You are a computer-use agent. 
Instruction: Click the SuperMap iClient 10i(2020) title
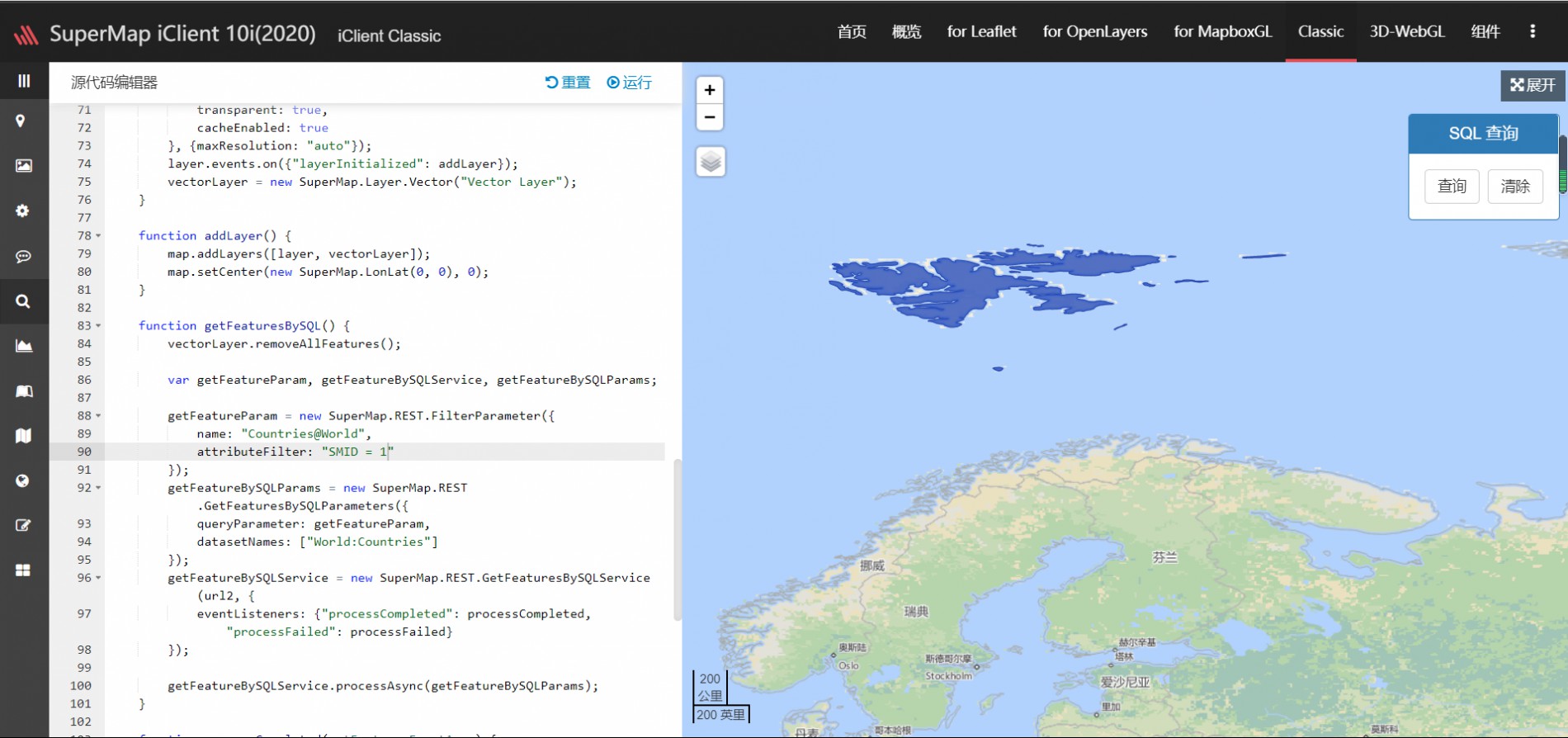click(x=182, y=34)
